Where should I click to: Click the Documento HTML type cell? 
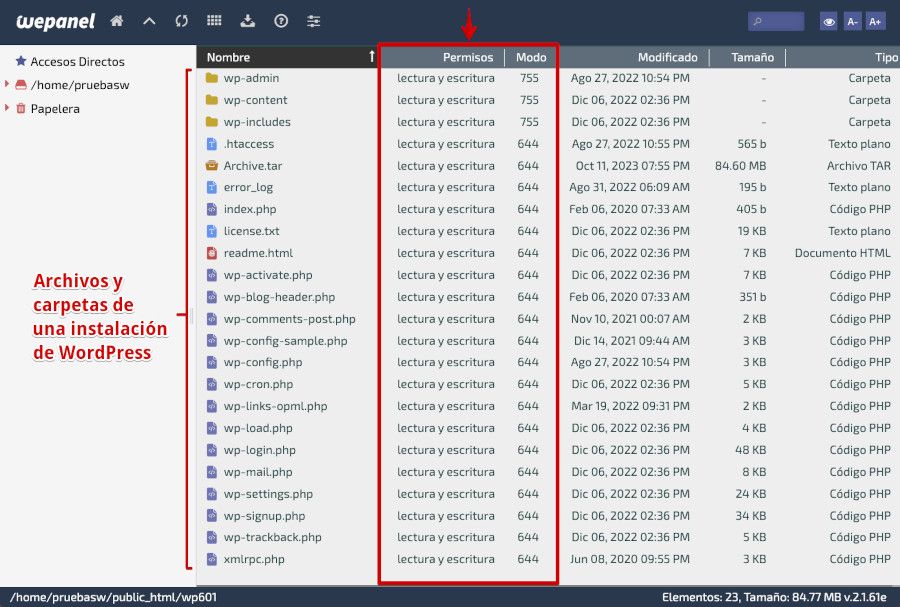[x=843, y=253]
